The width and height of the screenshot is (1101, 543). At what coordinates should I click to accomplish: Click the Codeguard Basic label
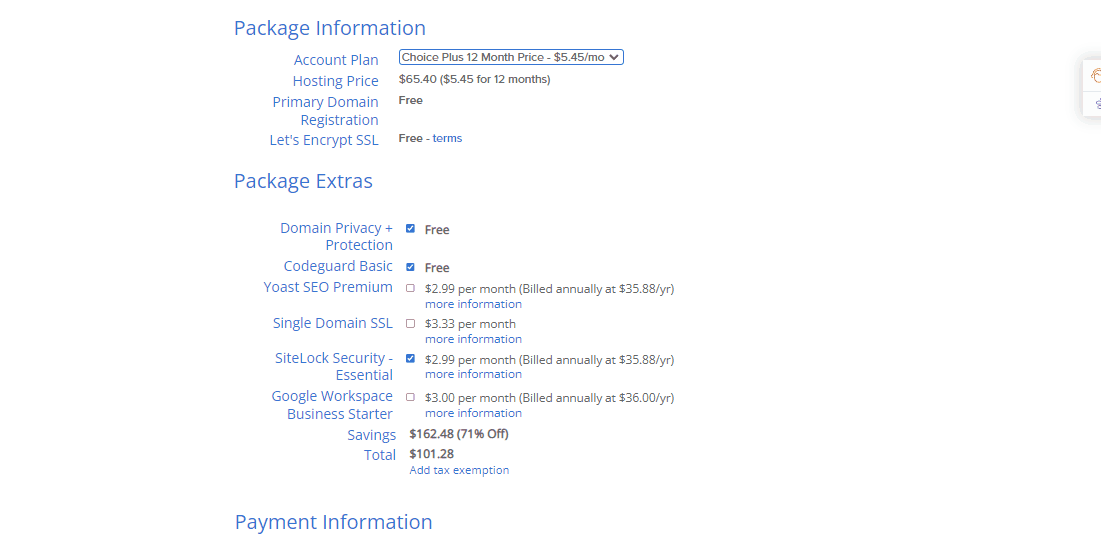click(338, 266)
